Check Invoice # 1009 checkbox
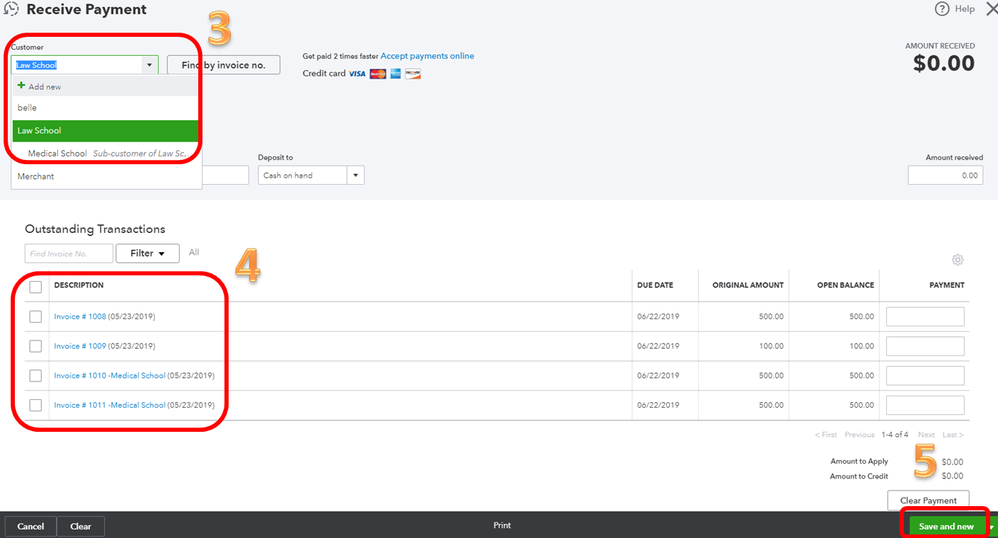Image resolution: width=998 pixels, height=538 pixels. (x=36, y=346)
